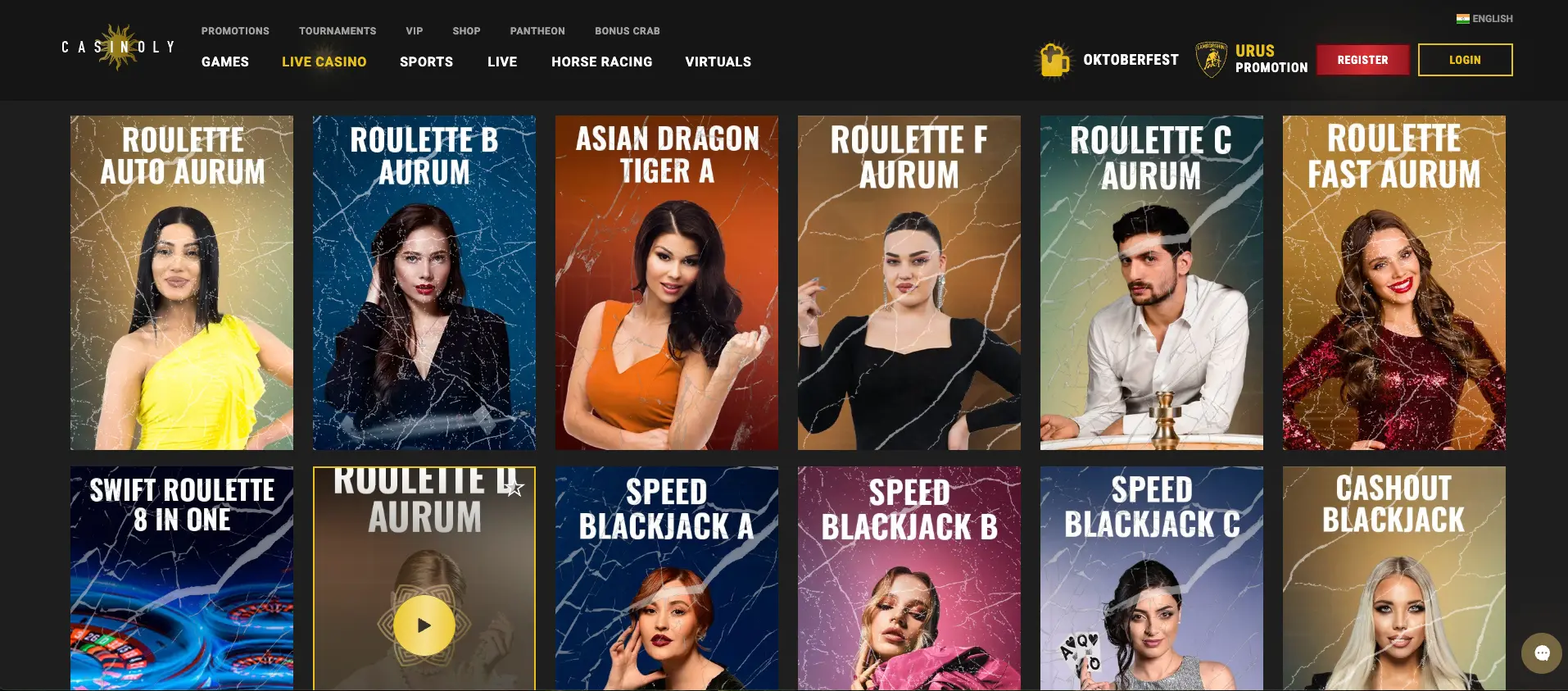Screen dimensions: 1568x691
Task: Open Swift Roulette 8 in One tile
Action: (182, 579)
